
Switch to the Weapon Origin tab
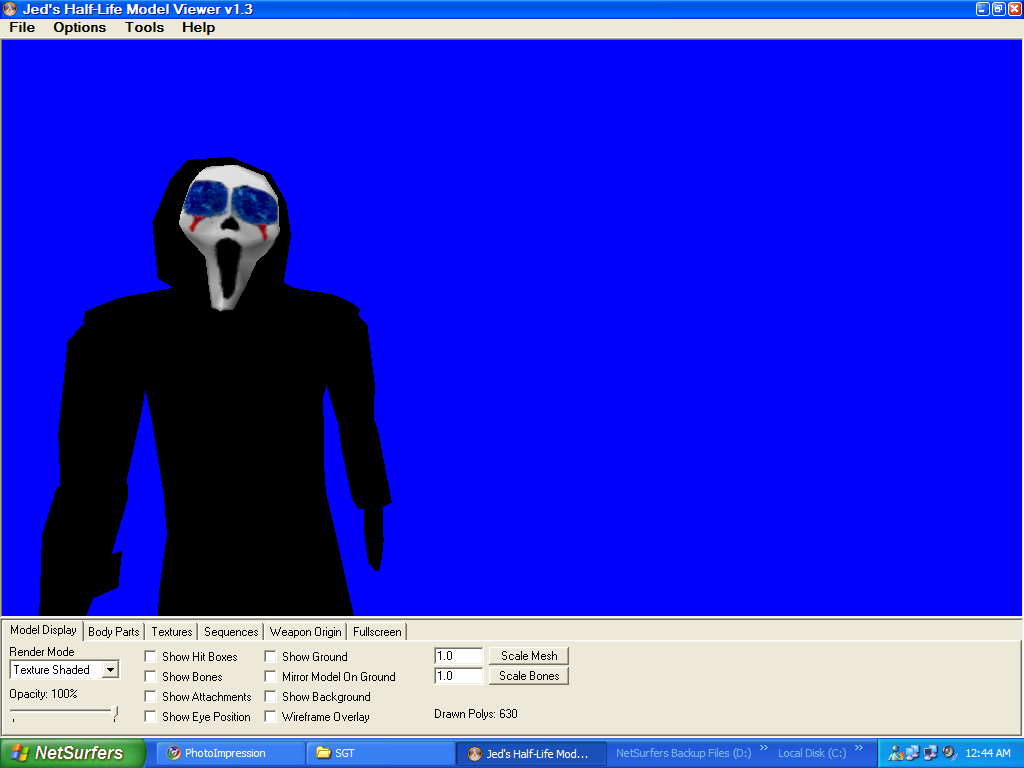pyautogui.click(x=306, y=632)
